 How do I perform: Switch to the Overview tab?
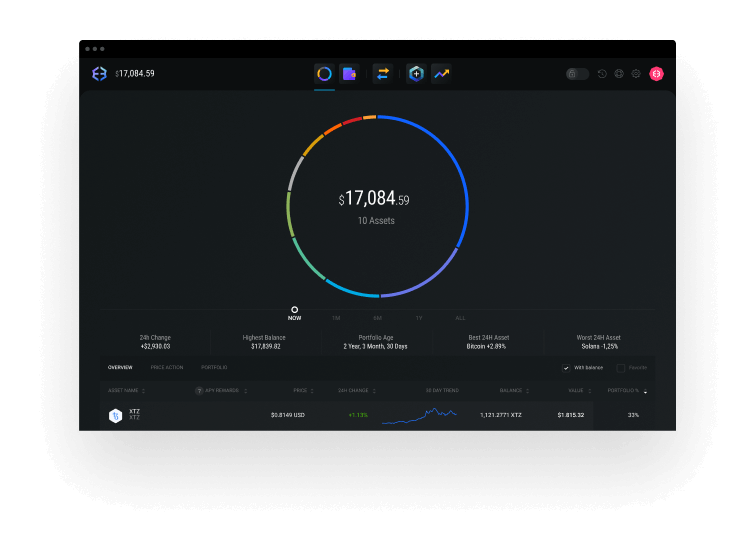[x=120, y=368]
